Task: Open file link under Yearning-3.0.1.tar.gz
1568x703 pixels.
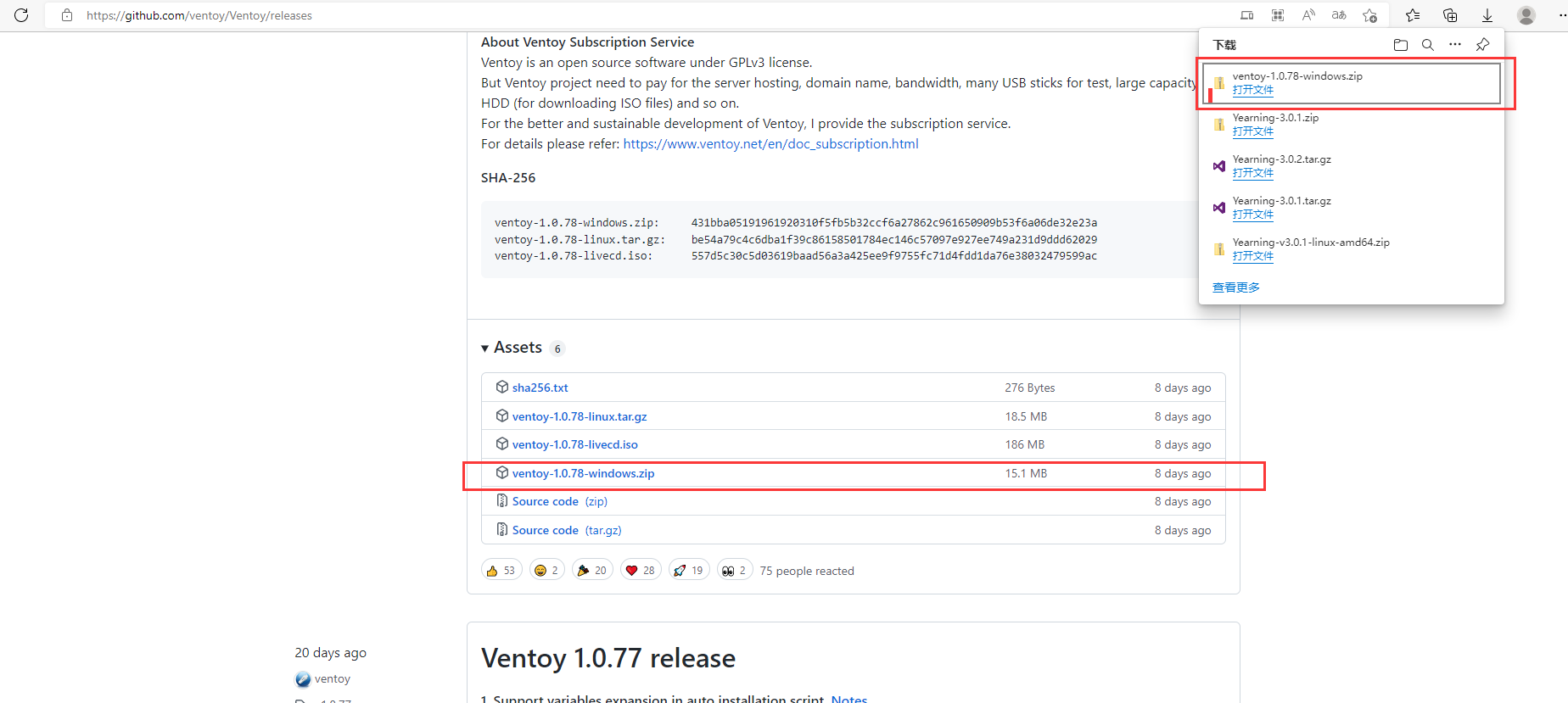Action: (x=1253, y=215)
